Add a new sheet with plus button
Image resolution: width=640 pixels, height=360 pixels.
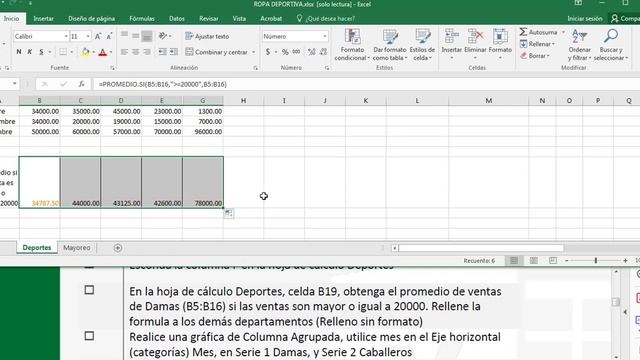(118, 248)
